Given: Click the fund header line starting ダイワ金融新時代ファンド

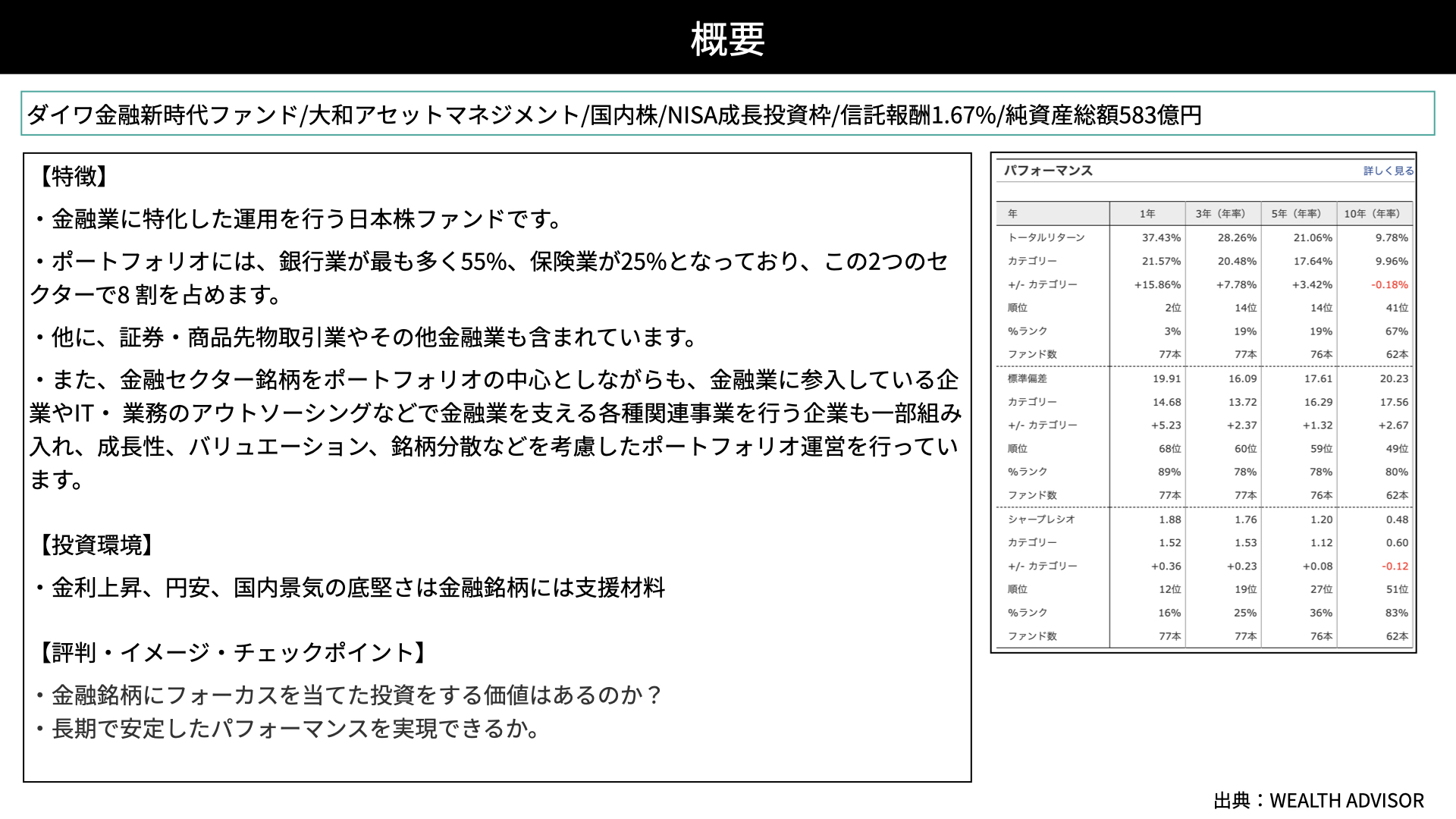Looking at the screenshot, I should point(614,115).
